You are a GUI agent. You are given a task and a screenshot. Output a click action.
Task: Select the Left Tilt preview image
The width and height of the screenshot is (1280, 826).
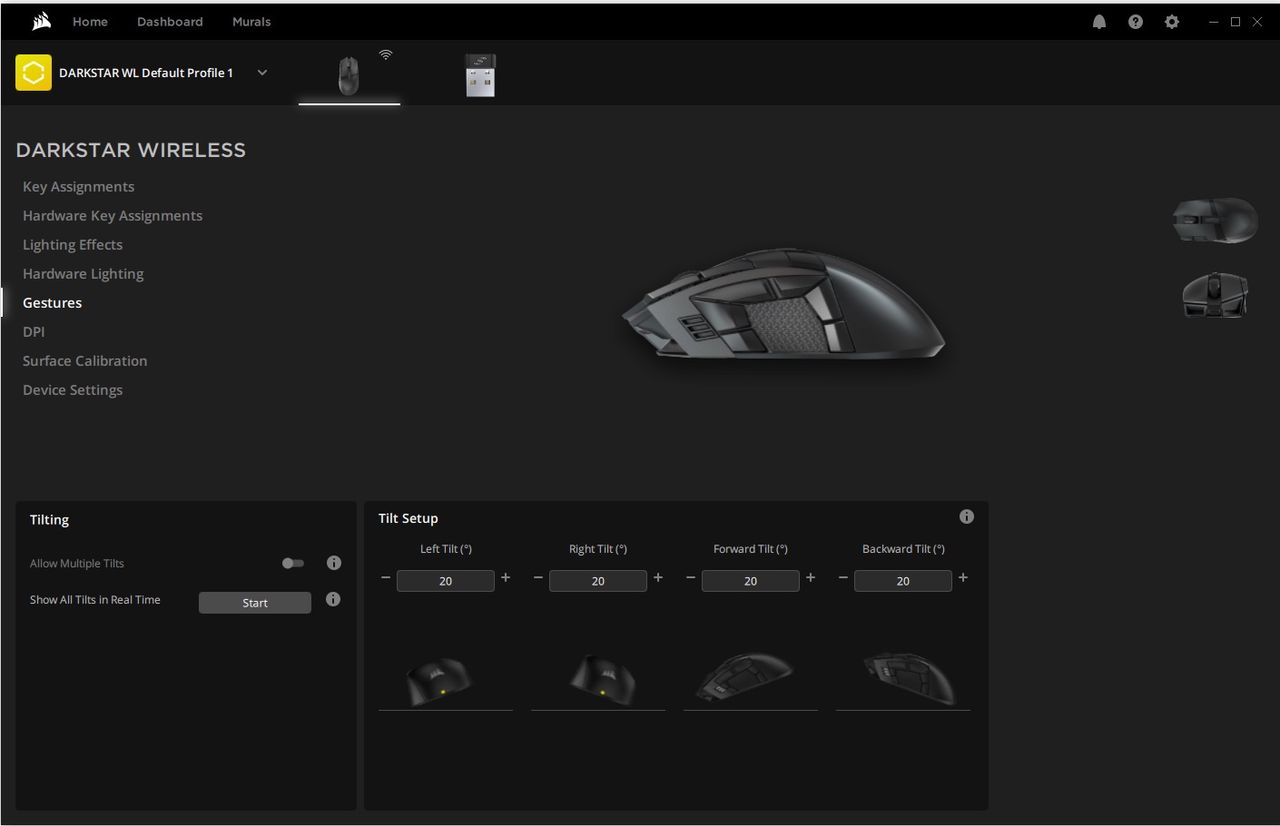439,680
